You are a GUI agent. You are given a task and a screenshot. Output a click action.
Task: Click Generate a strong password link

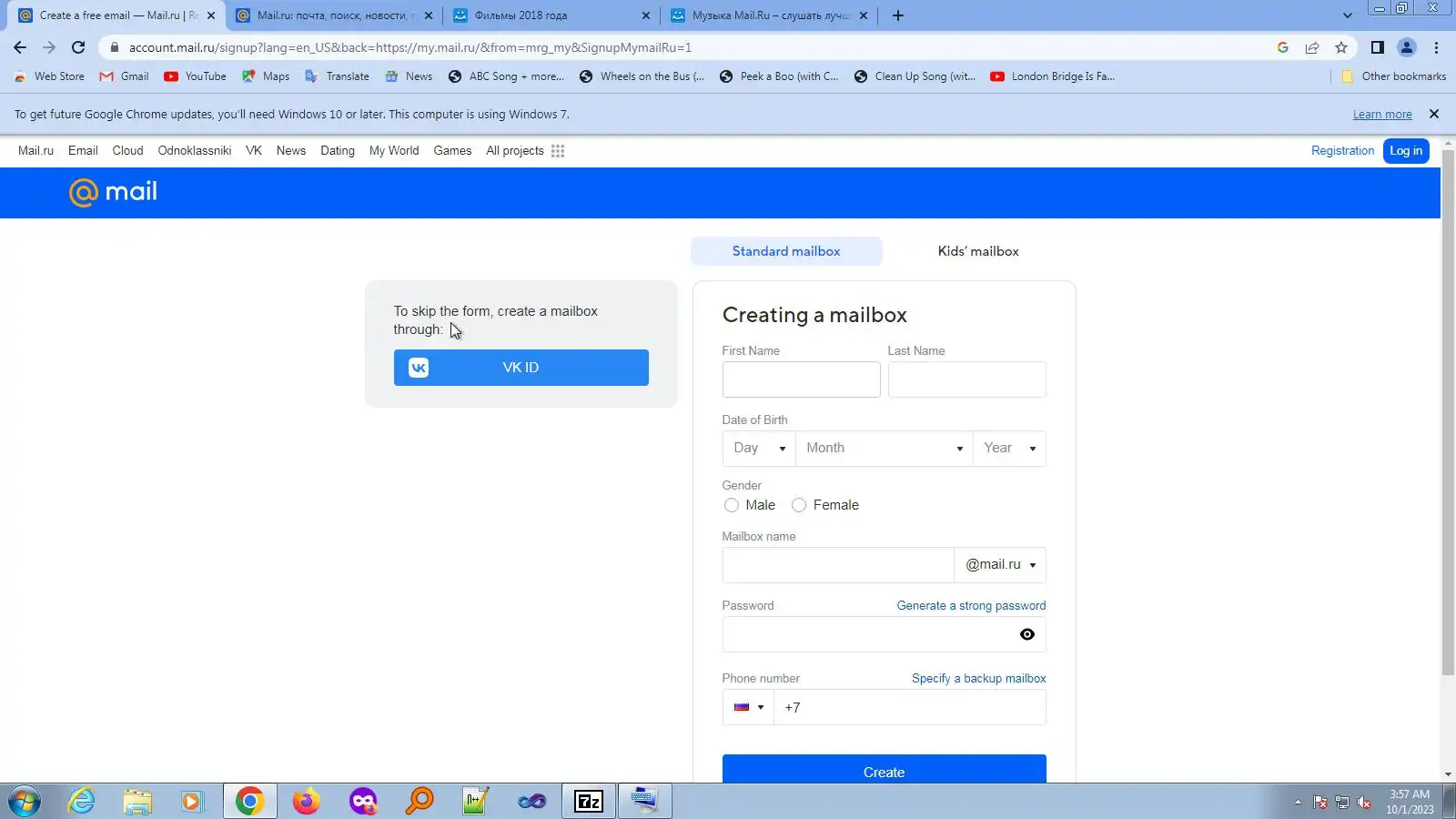click(971, 606)
